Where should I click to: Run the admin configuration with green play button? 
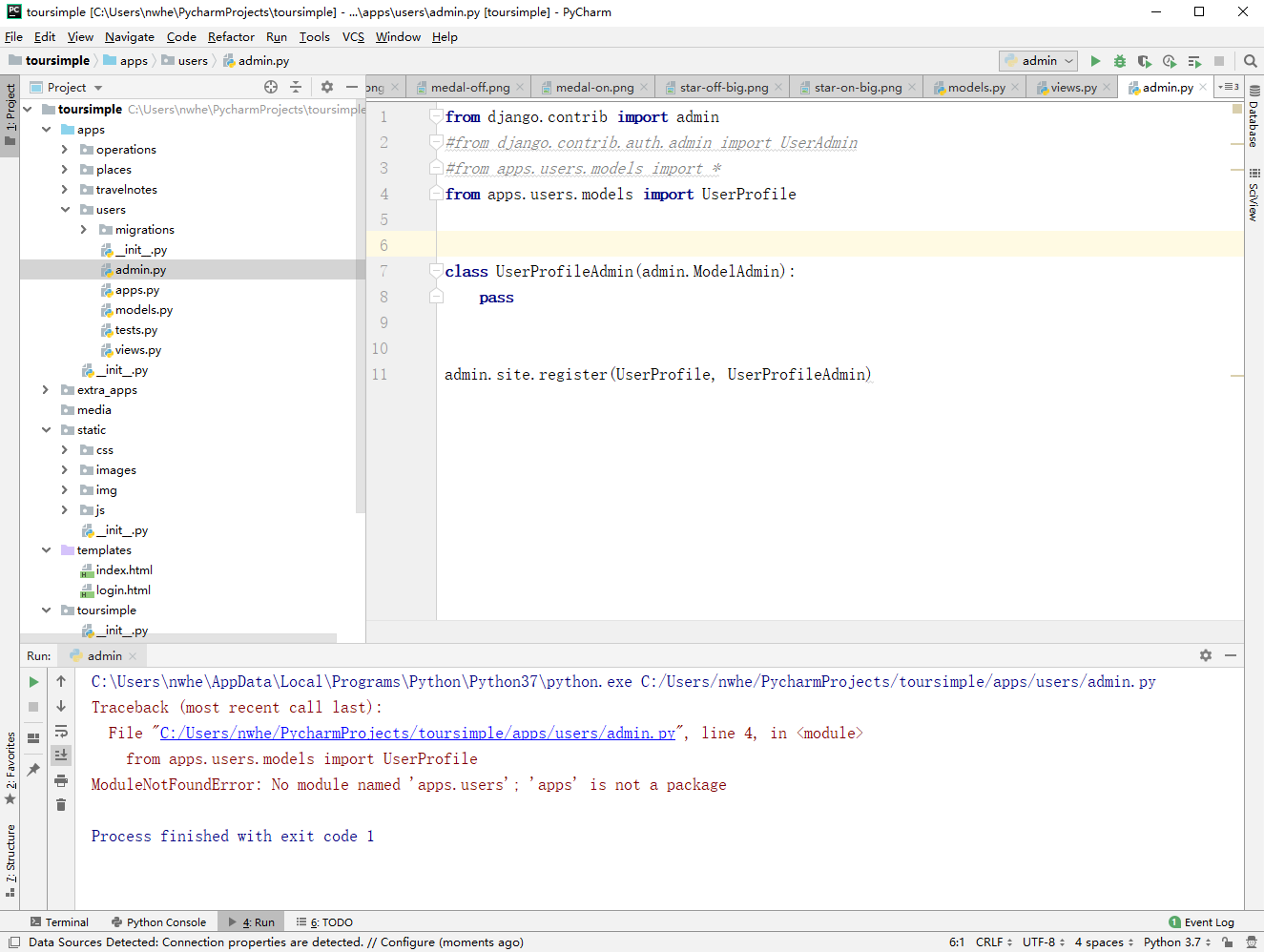click(x=1095, y=60)
